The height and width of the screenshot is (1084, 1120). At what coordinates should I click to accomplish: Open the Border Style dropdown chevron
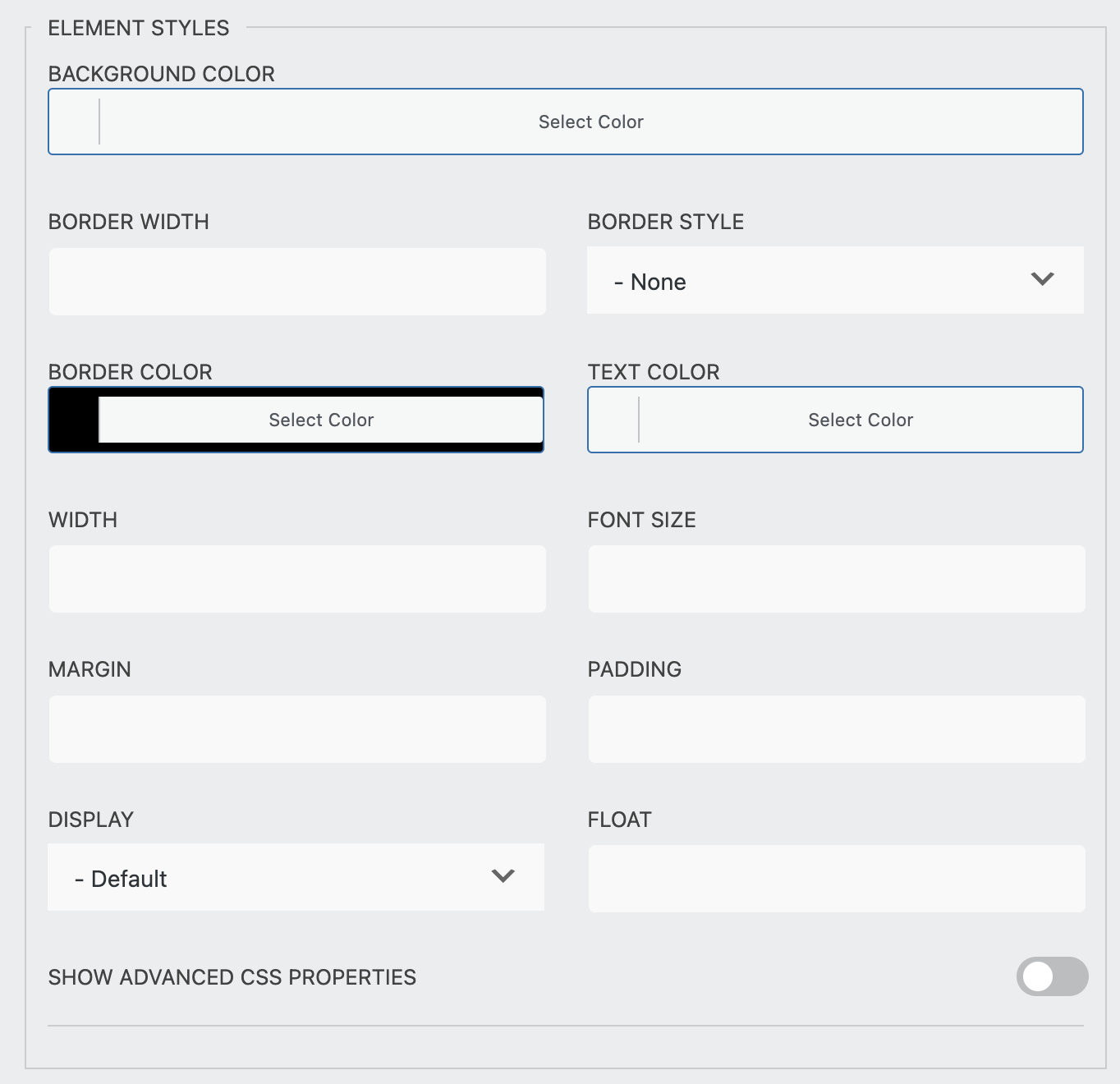pos(1043,280)
